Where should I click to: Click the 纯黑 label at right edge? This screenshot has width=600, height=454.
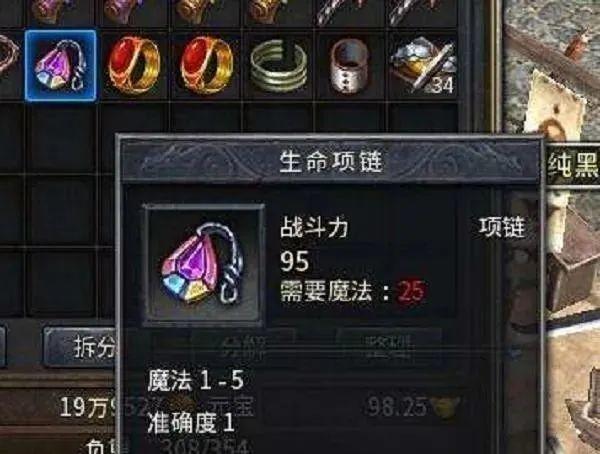click(572, 165)
